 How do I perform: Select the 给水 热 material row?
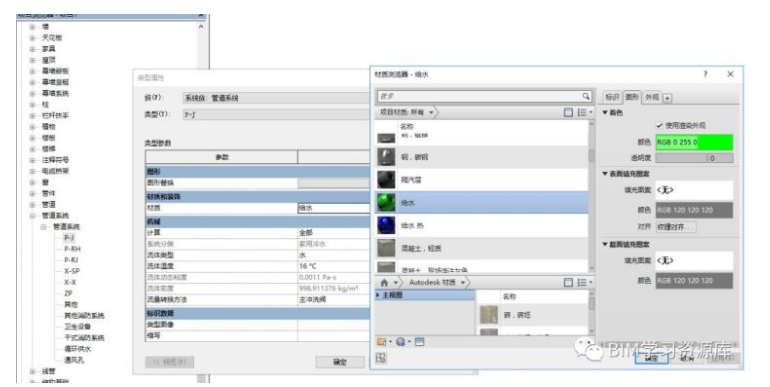point(481,225)
